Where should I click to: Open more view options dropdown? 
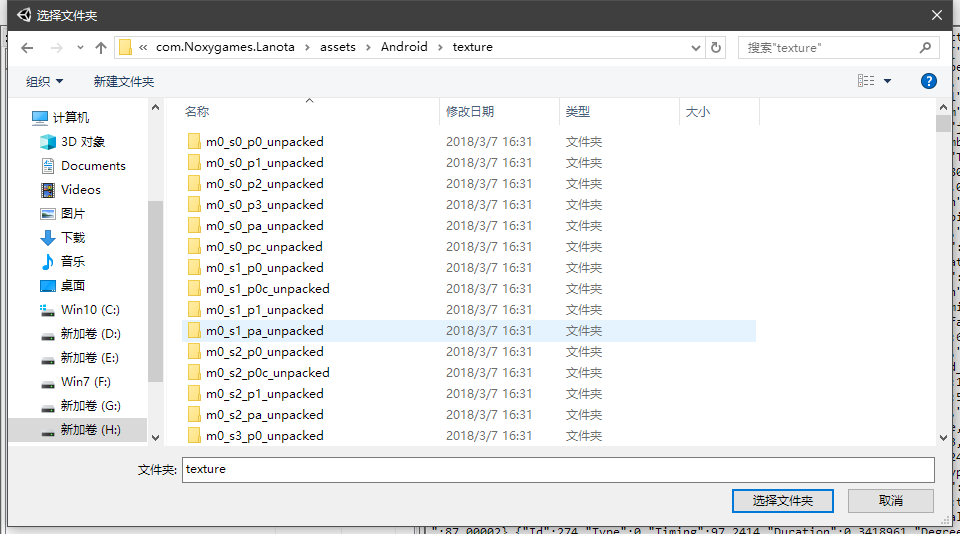[x=887, y=81]
